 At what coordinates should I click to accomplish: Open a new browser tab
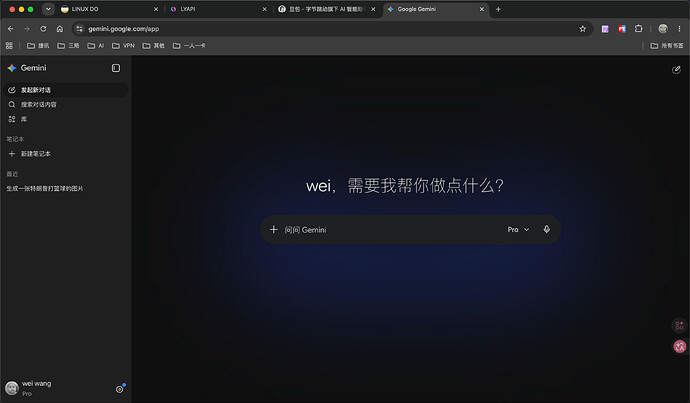[498, 9]
